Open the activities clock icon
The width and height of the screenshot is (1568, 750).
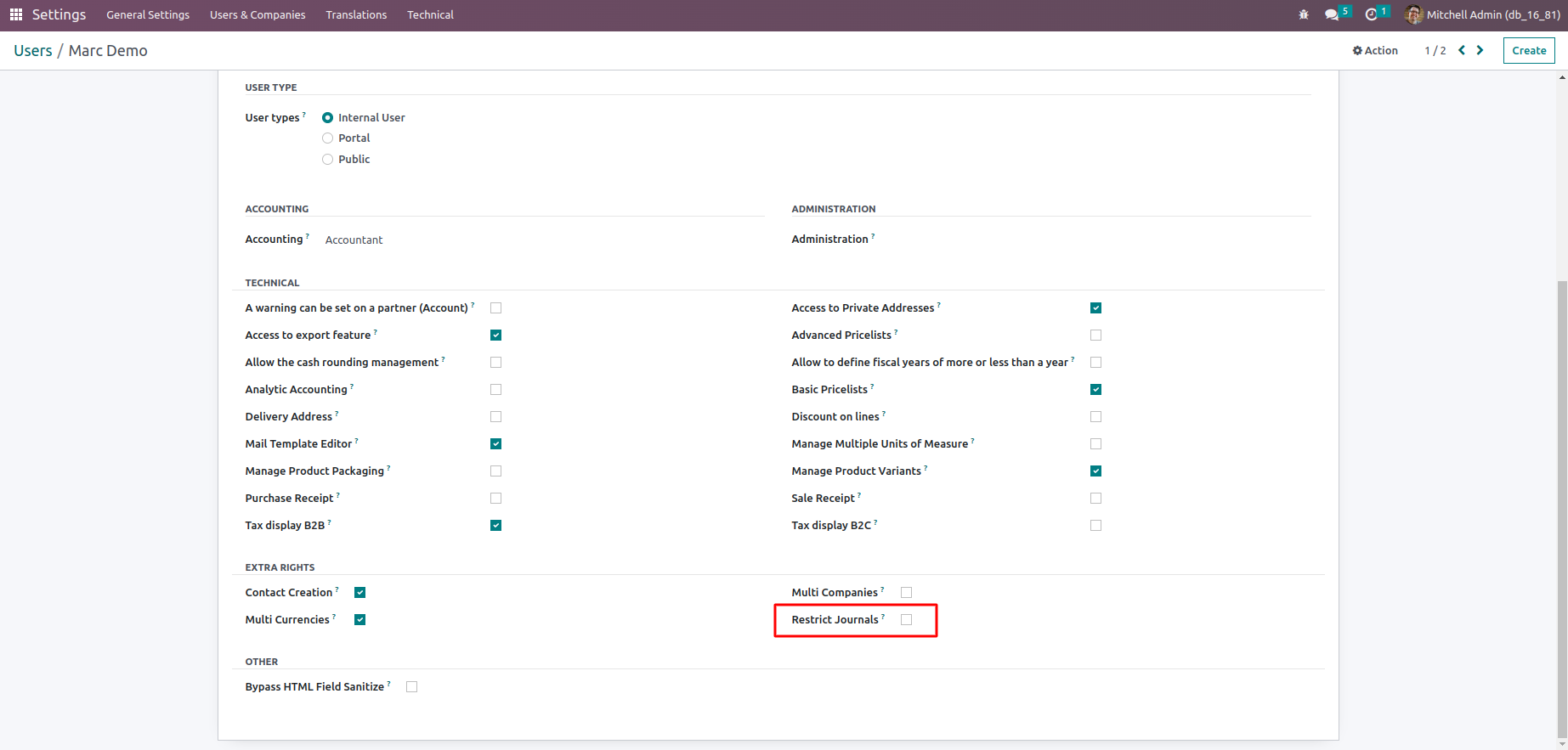1371,14
